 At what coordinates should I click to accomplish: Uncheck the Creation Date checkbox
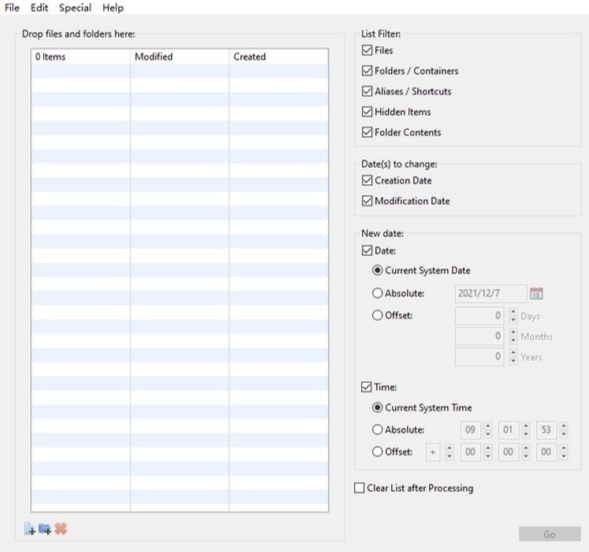coord(367,180)
